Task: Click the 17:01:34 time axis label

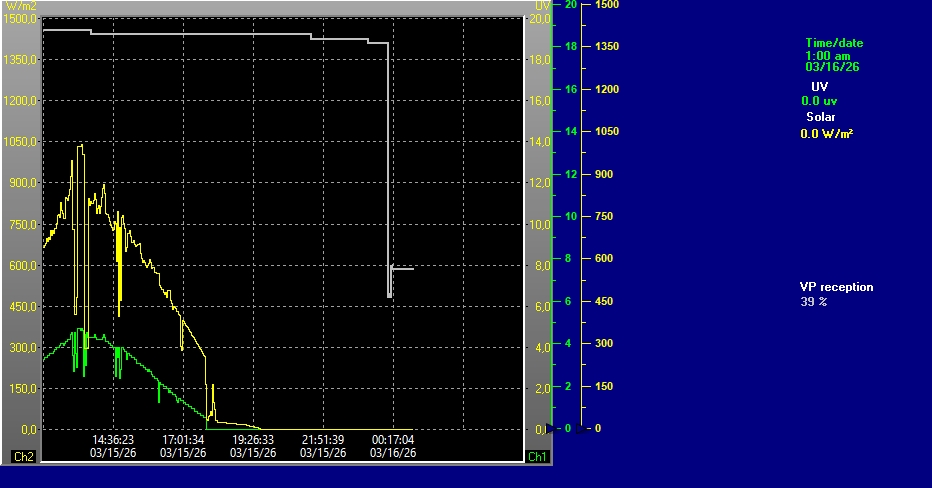Action: tap(183, 439)
